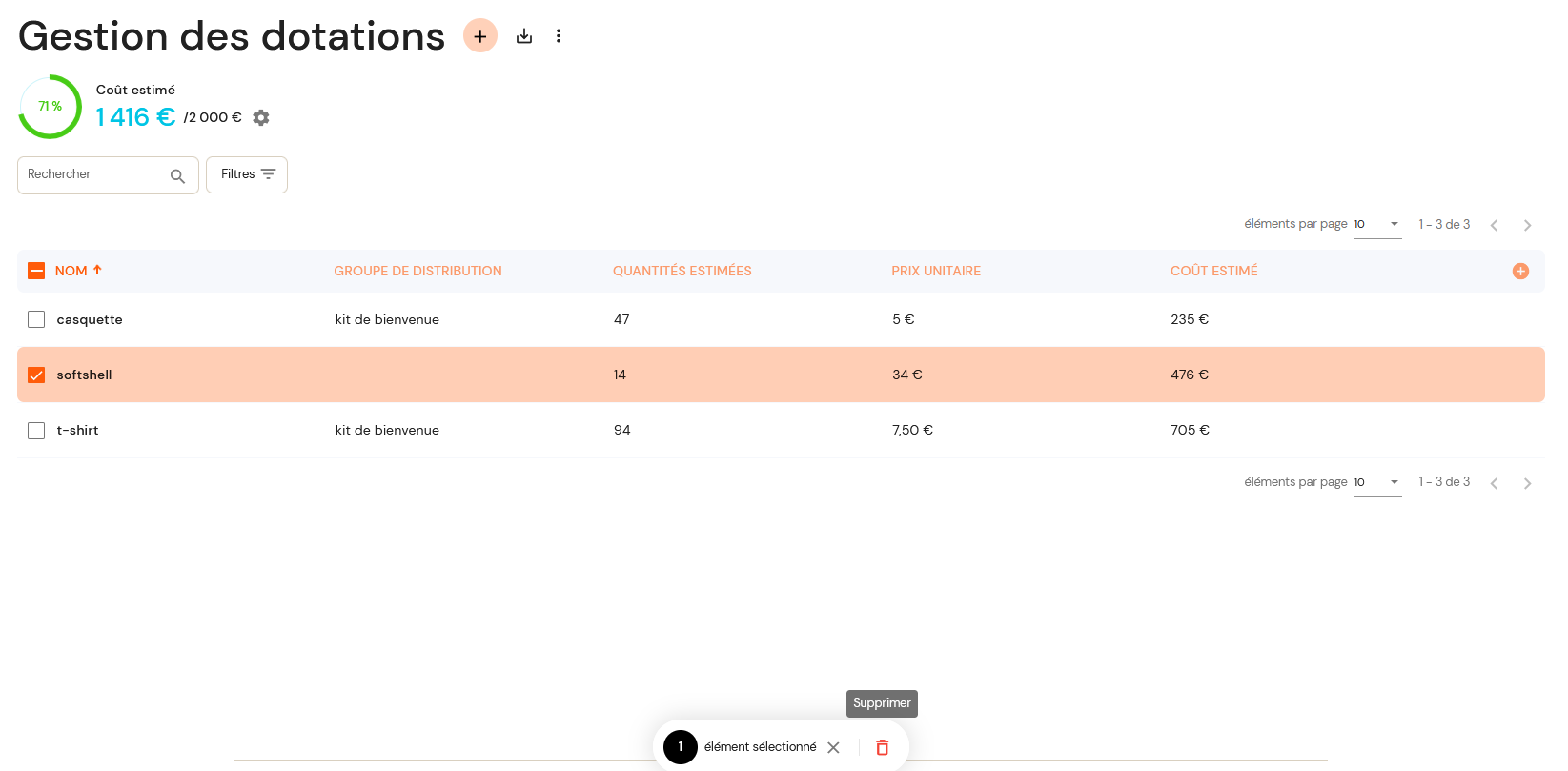Go to previous page in top paginator
Viewport: 1568px width, 771px height.
(x=1494, y=226)
